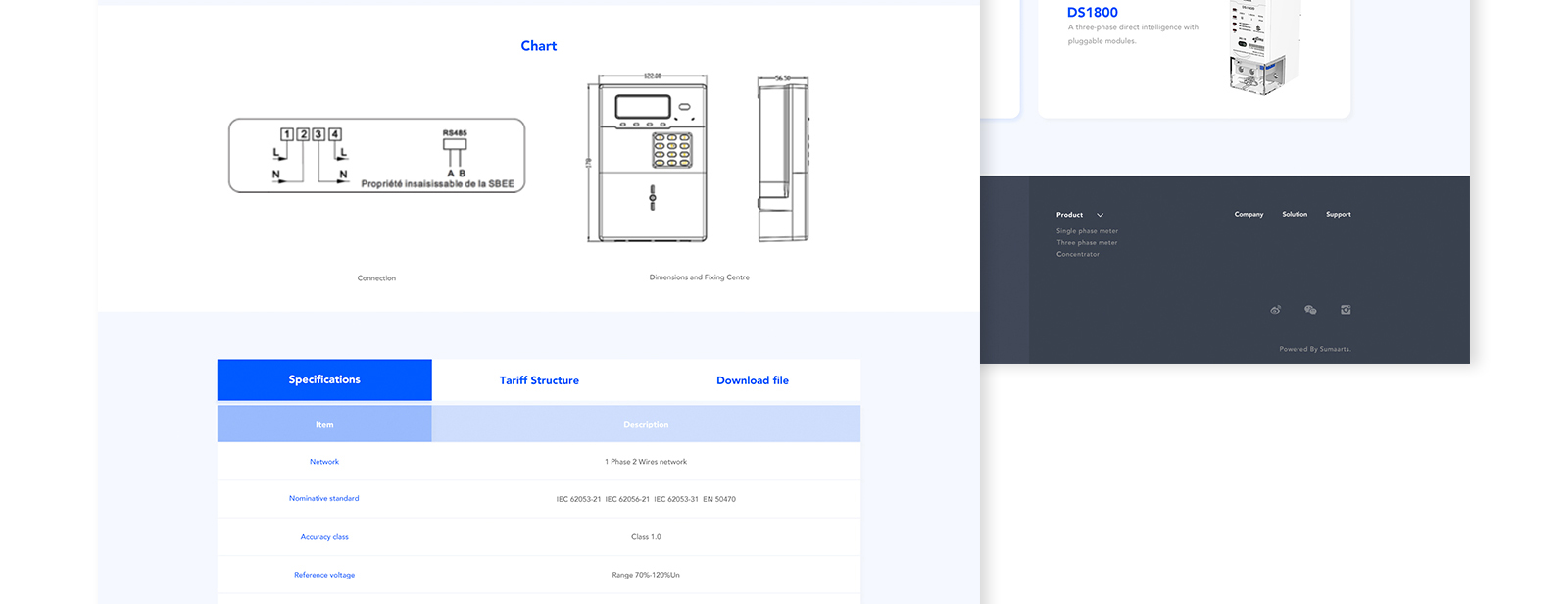This screenshot has width=1568, height=604.
Task: Open the Concentrator footer link
Action: (1078, 255)
